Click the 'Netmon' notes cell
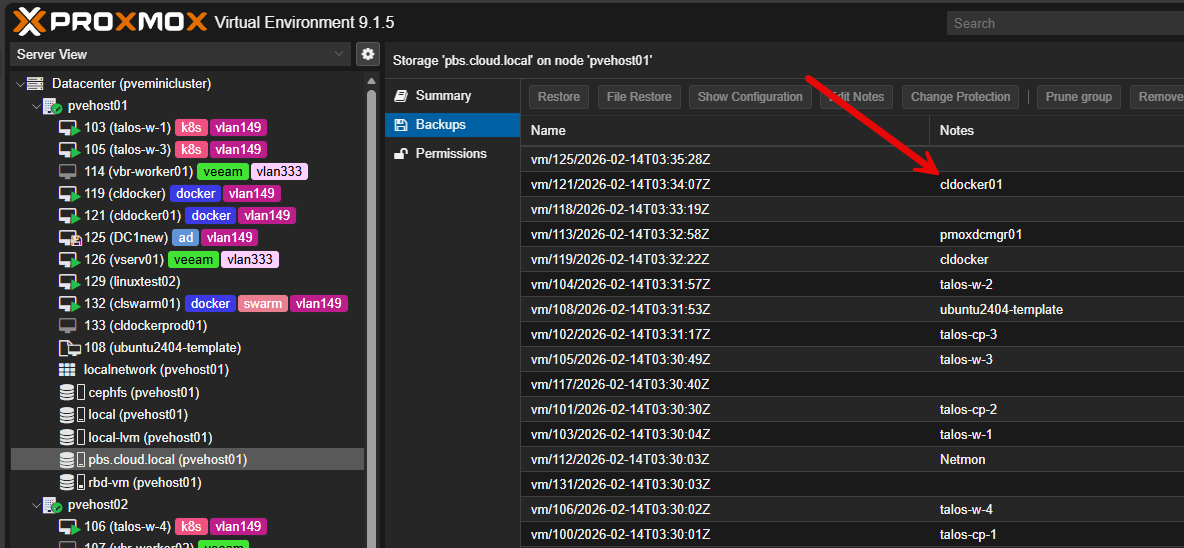Image resolution: width=1184 pixels, height=548 pixels. coord(962,459)
